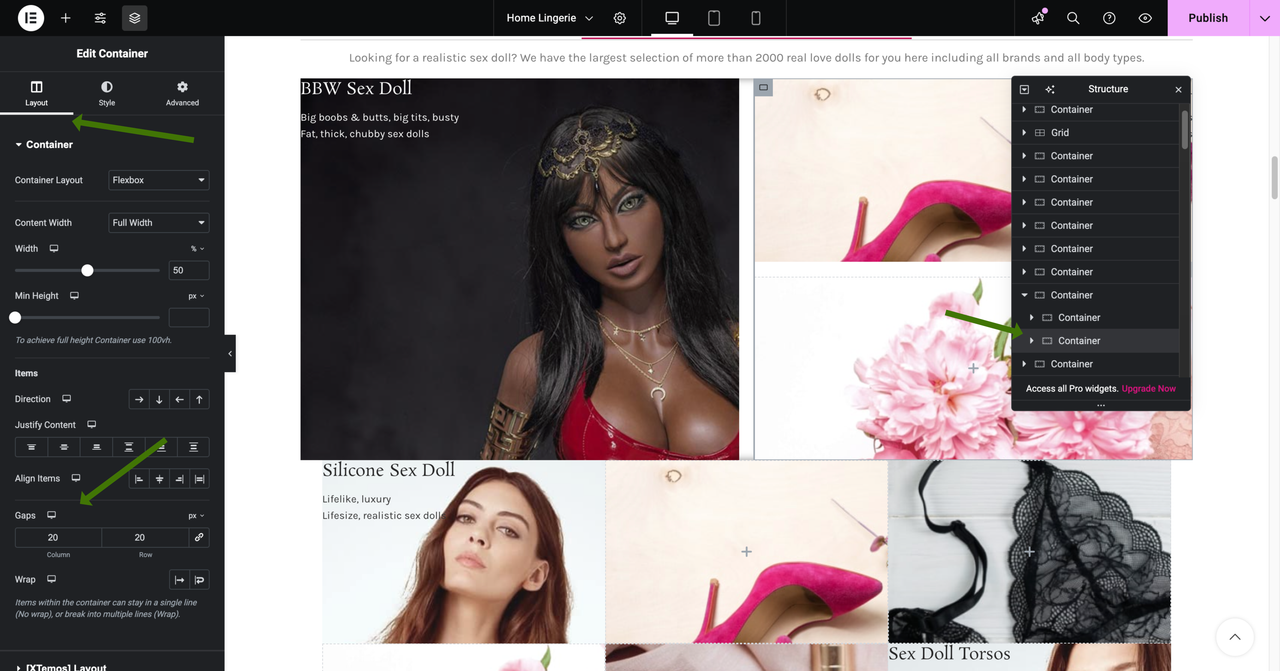The width and height of the screenshot is (1280, 671).
Task: Open the Elementor logo menu
Action: pyautogui.click(x=31, y=18)
